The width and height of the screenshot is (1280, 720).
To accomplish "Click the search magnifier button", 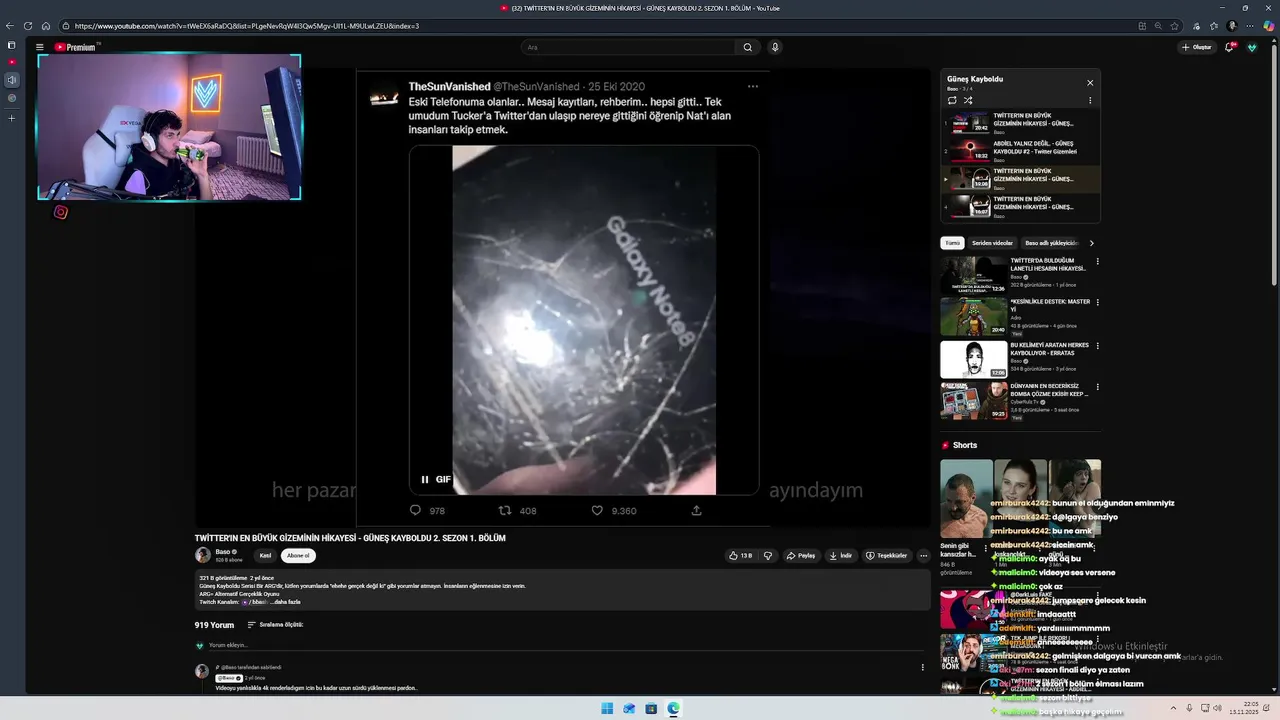I will pyautogui.click(x=747, y=47).
